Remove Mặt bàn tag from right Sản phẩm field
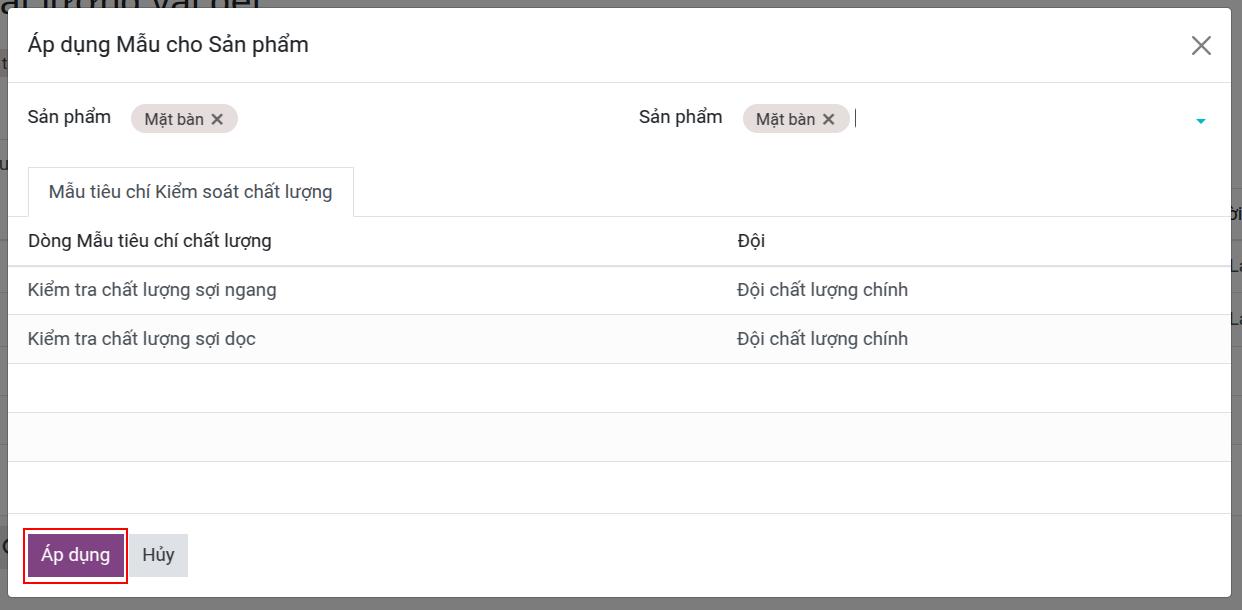Image resolution: width=1242 pixels, height=610 pixels. [x=828, y=119]
